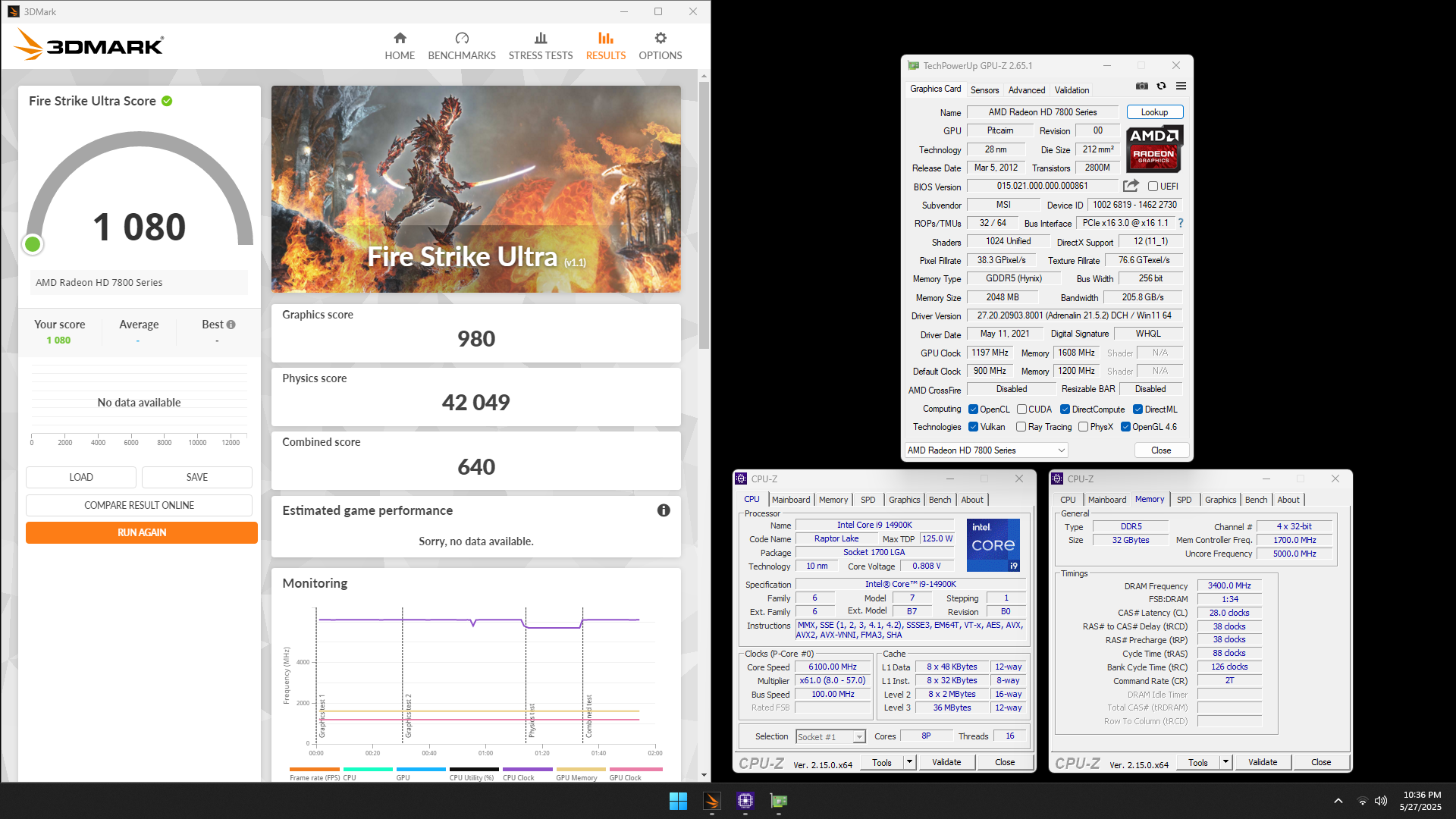
Task: Toggle the DirectCompute checkbox in GPU-Z
Action: (x=1065, y=409)
